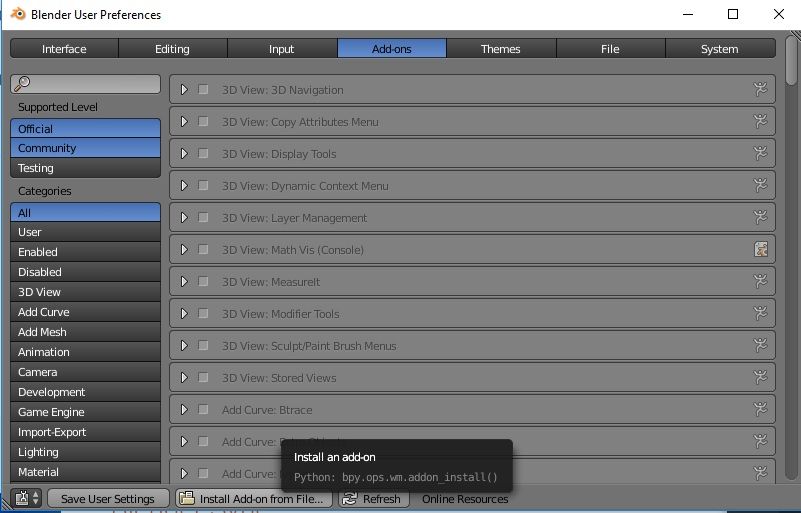Click the community icon on MeasureIt row
This screenshot has width=801, height=513.
(760, 282)
